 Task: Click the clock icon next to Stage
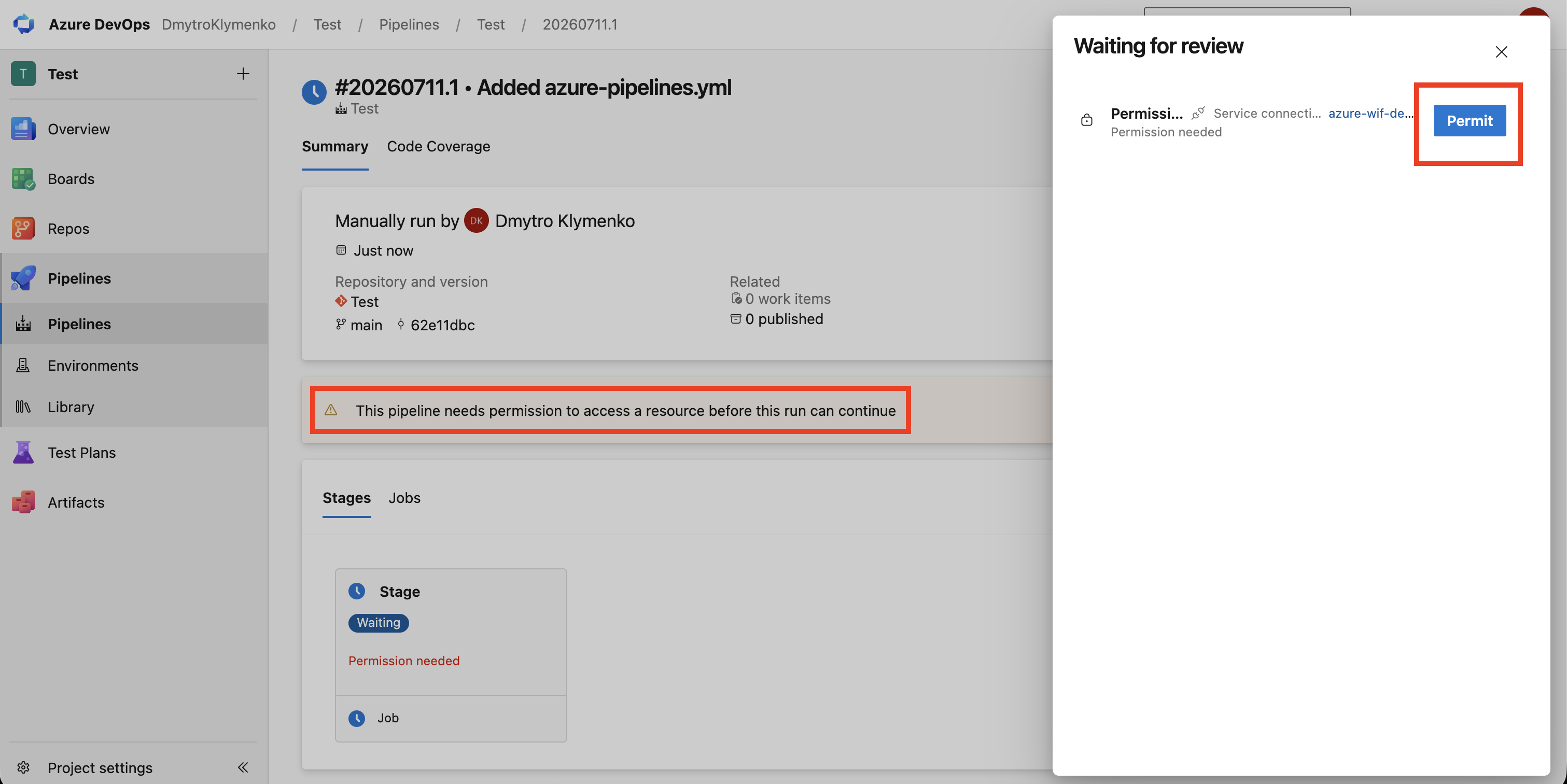click(356, 591)
